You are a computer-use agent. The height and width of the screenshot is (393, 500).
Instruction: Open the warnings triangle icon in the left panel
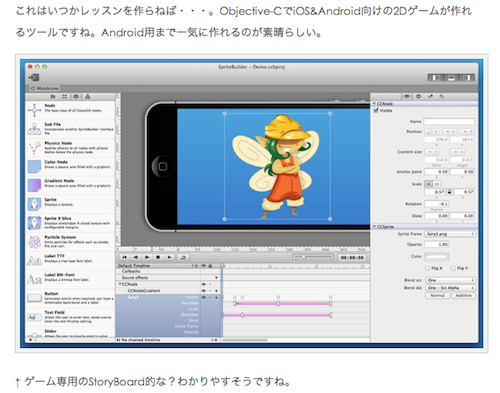87,97
